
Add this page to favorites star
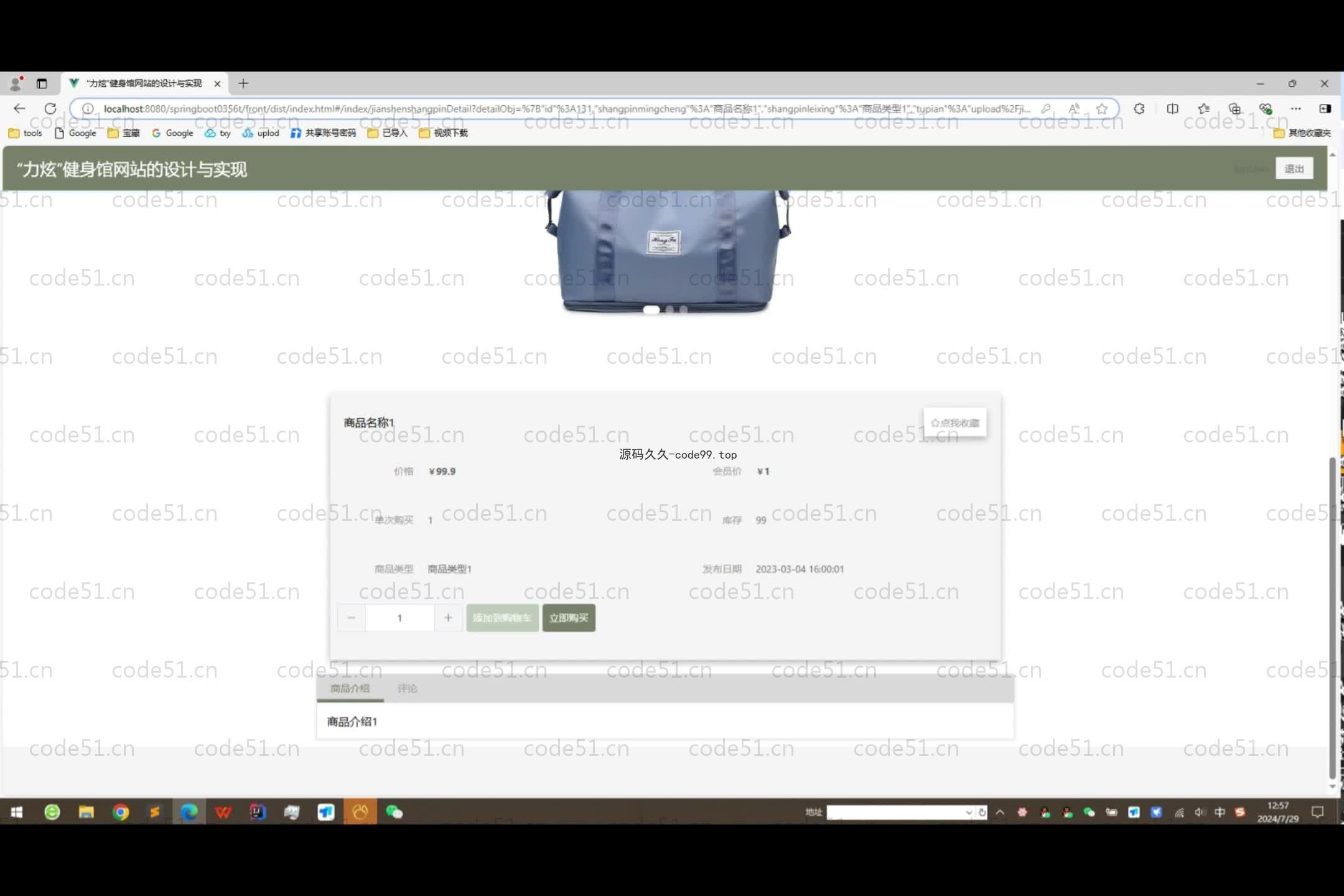coord(1102,109)
